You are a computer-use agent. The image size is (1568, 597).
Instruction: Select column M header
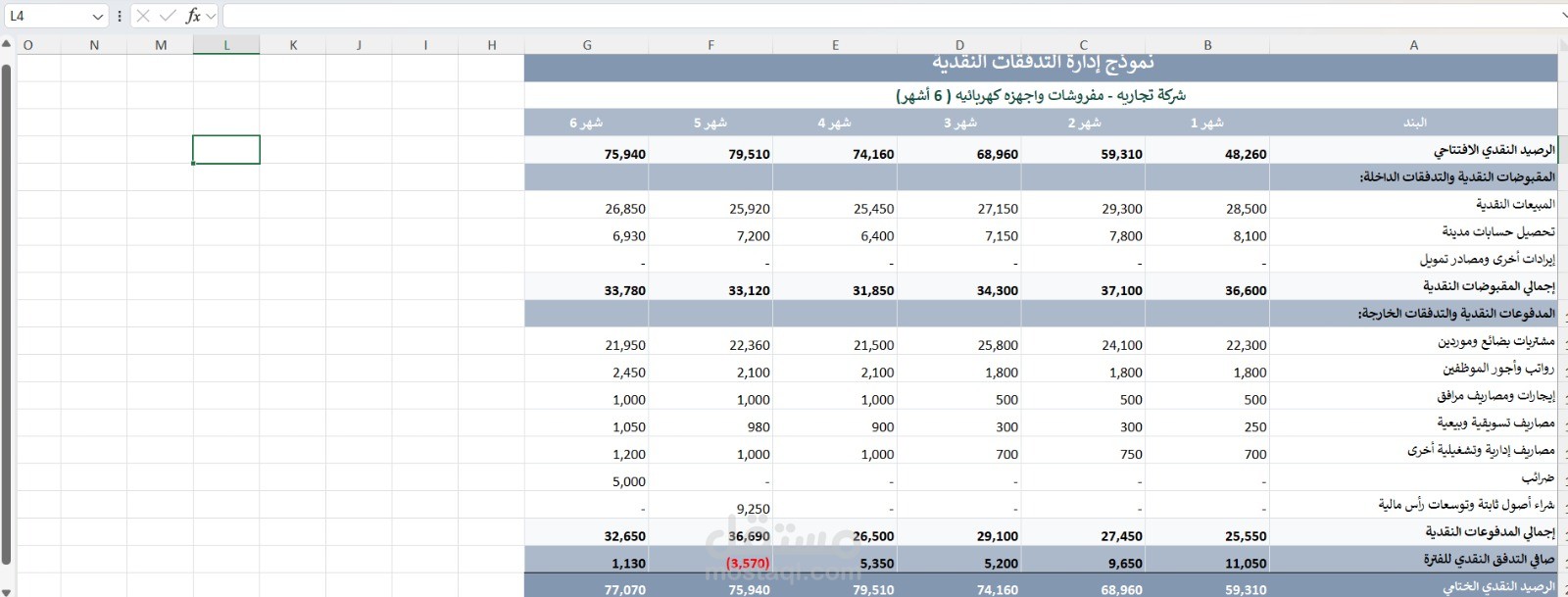click(x=161, y=45)
